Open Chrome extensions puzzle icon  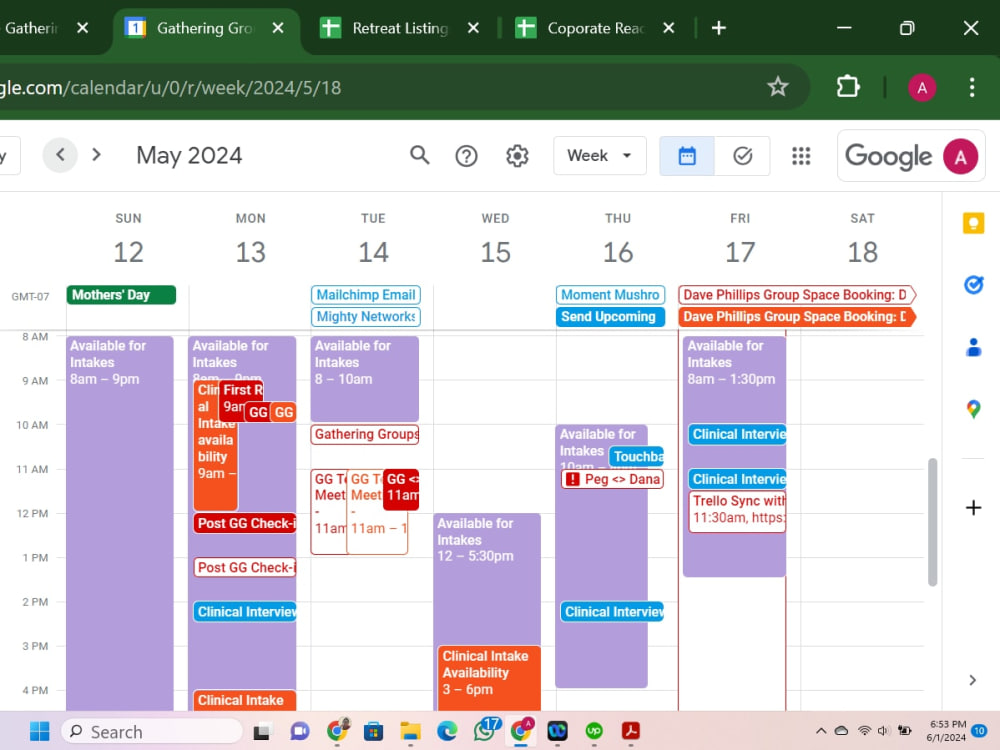[x=848, y=87]
